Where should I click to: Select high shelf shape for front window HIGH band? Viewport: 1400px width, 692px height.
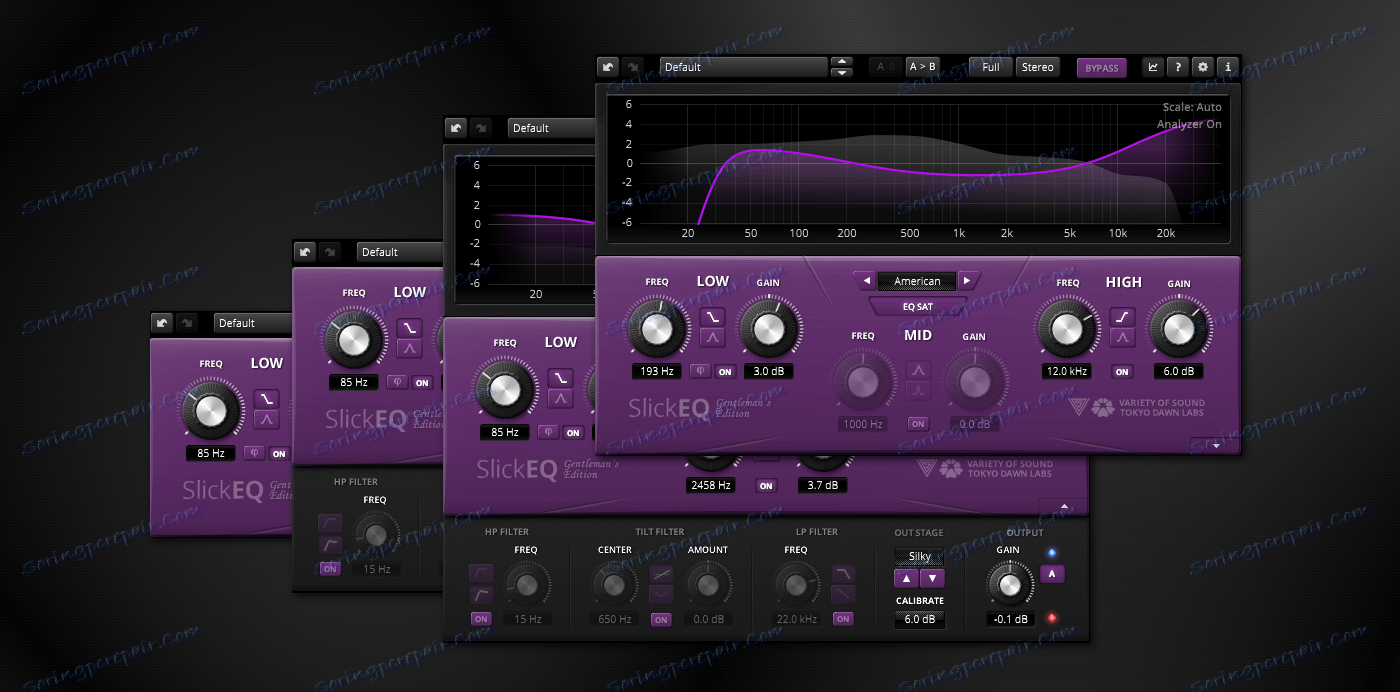[x=1122, y=316]
